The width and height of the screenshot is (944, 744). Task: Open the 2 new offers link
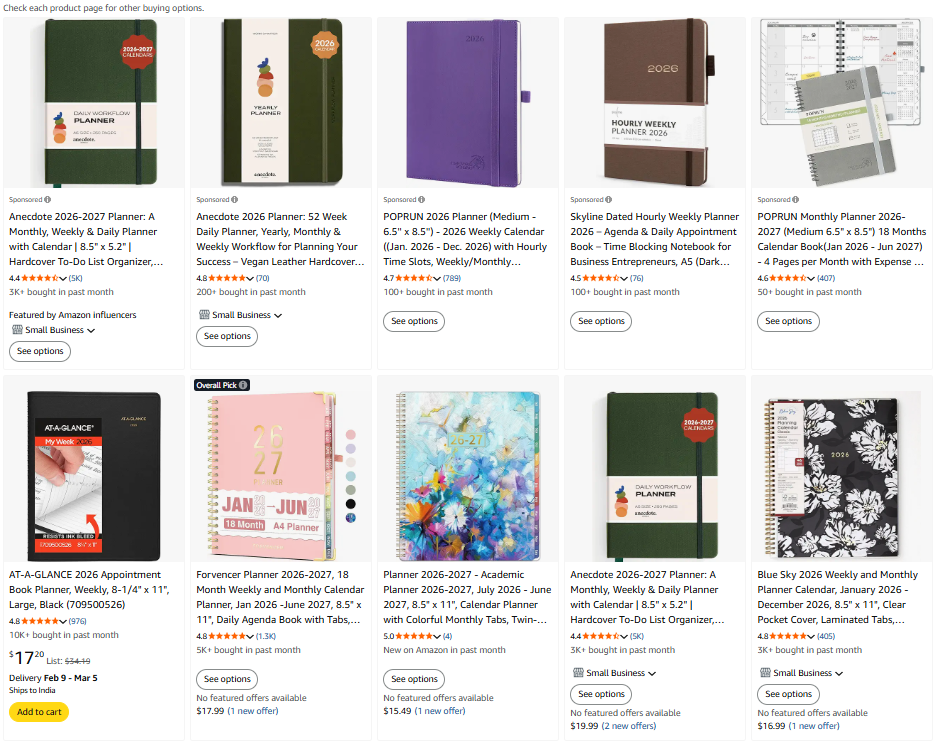[632, 726]
